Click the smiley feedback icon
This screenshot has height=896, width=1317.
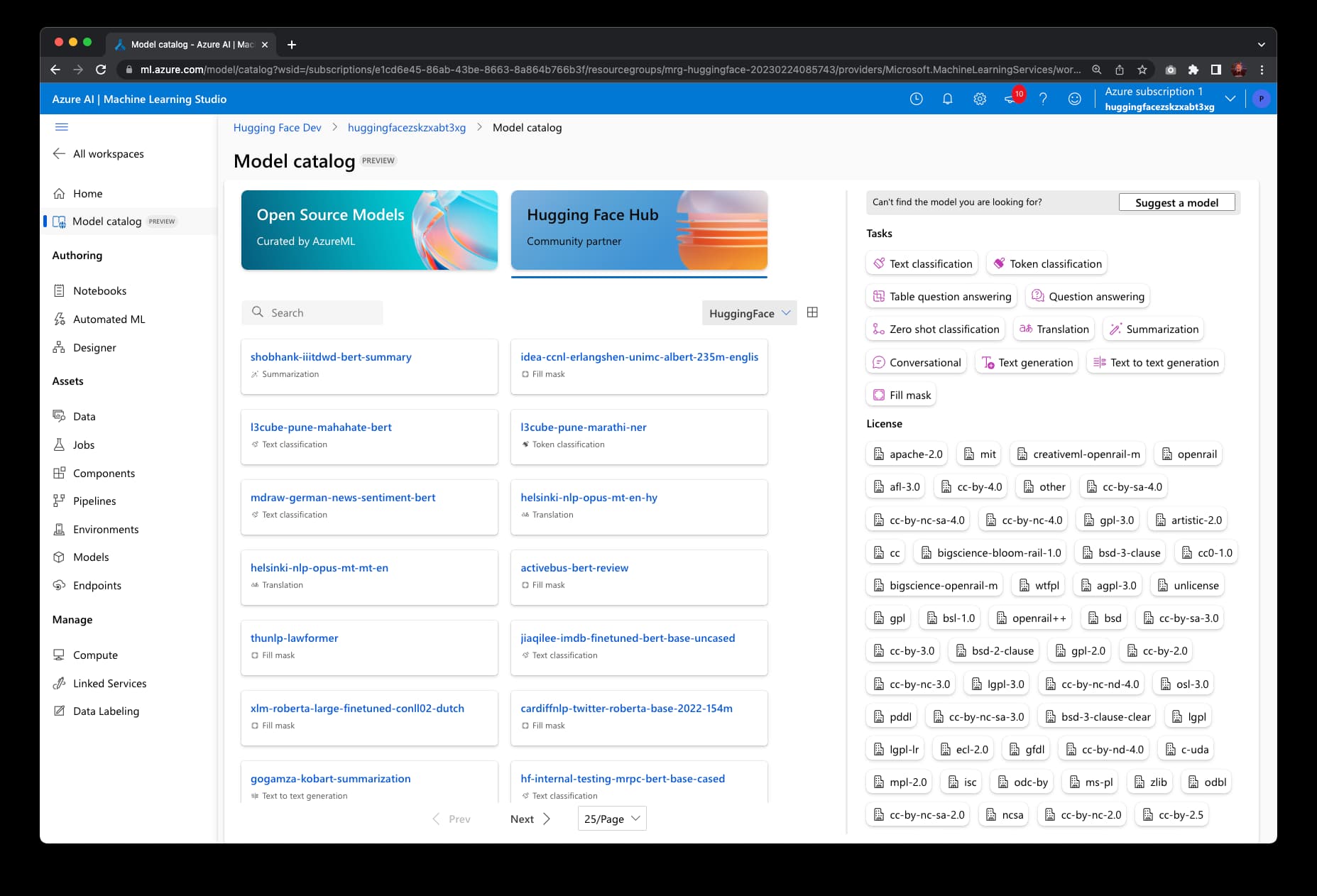point(1075,99)
